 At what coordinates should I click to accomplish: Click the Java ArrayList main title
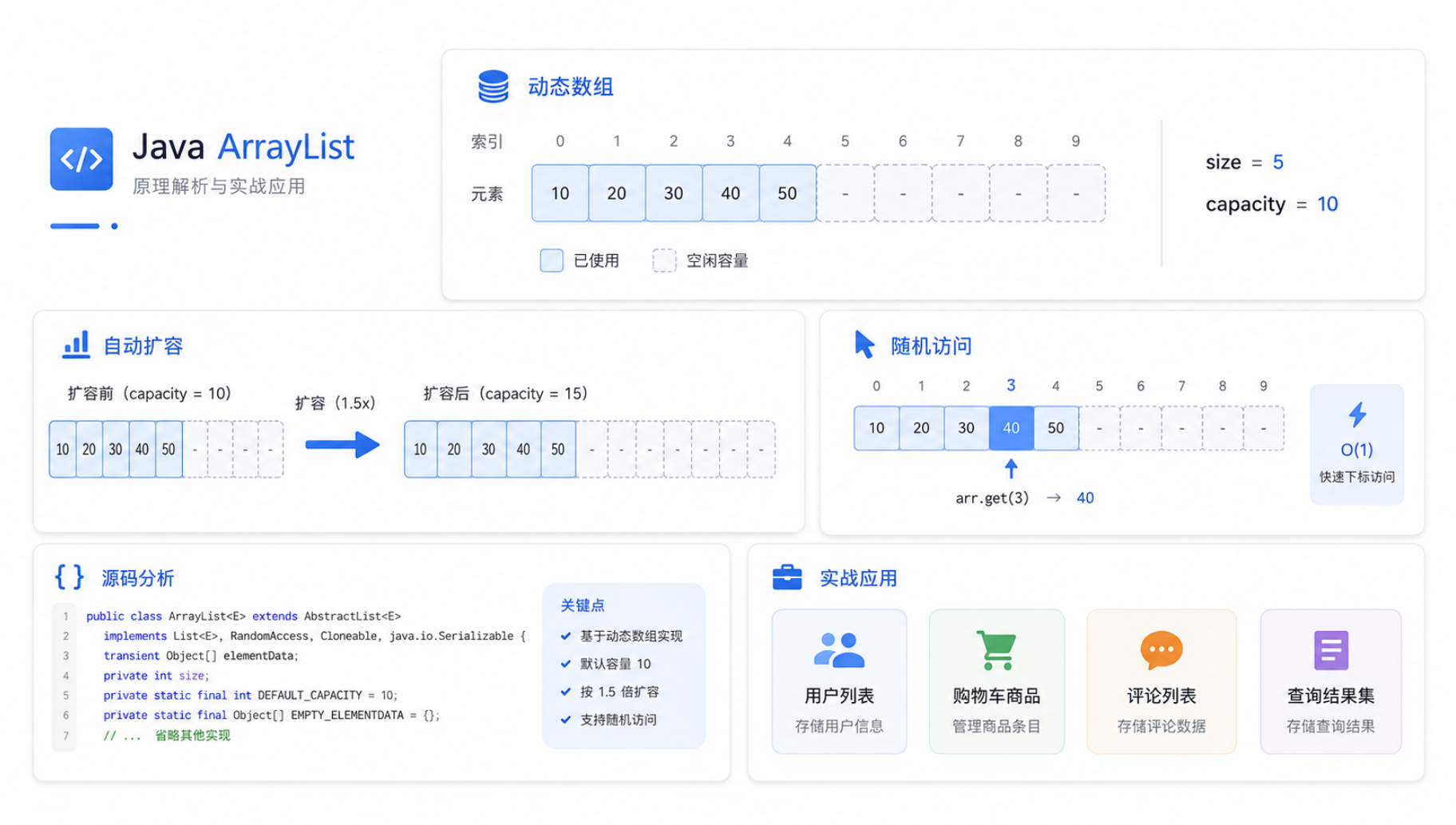click(x=243, y=147)
